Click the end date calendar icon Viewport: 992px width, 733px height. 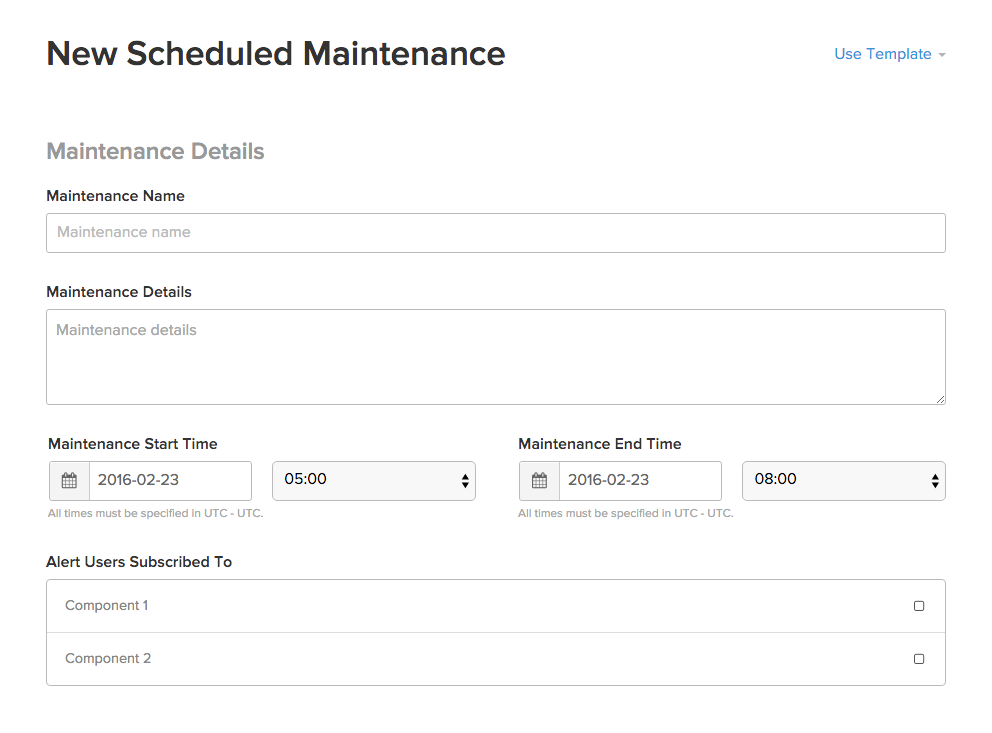[539, 481]
